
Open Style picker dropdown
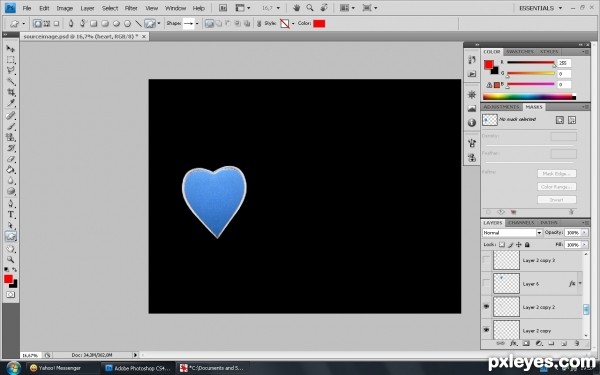click(293, 24)
